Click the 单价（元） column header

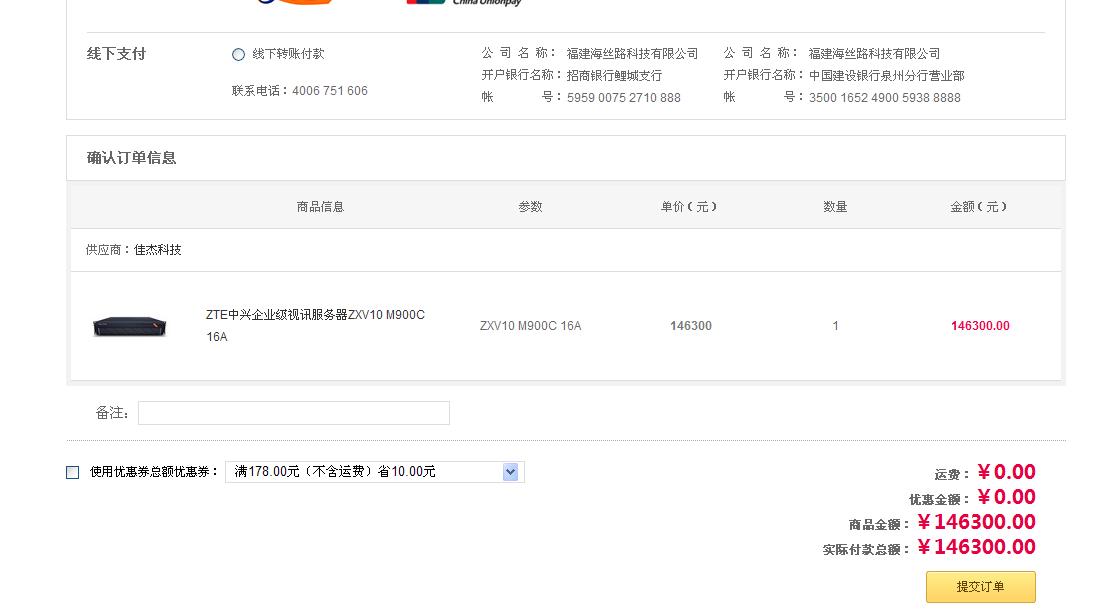coord(689,207)
